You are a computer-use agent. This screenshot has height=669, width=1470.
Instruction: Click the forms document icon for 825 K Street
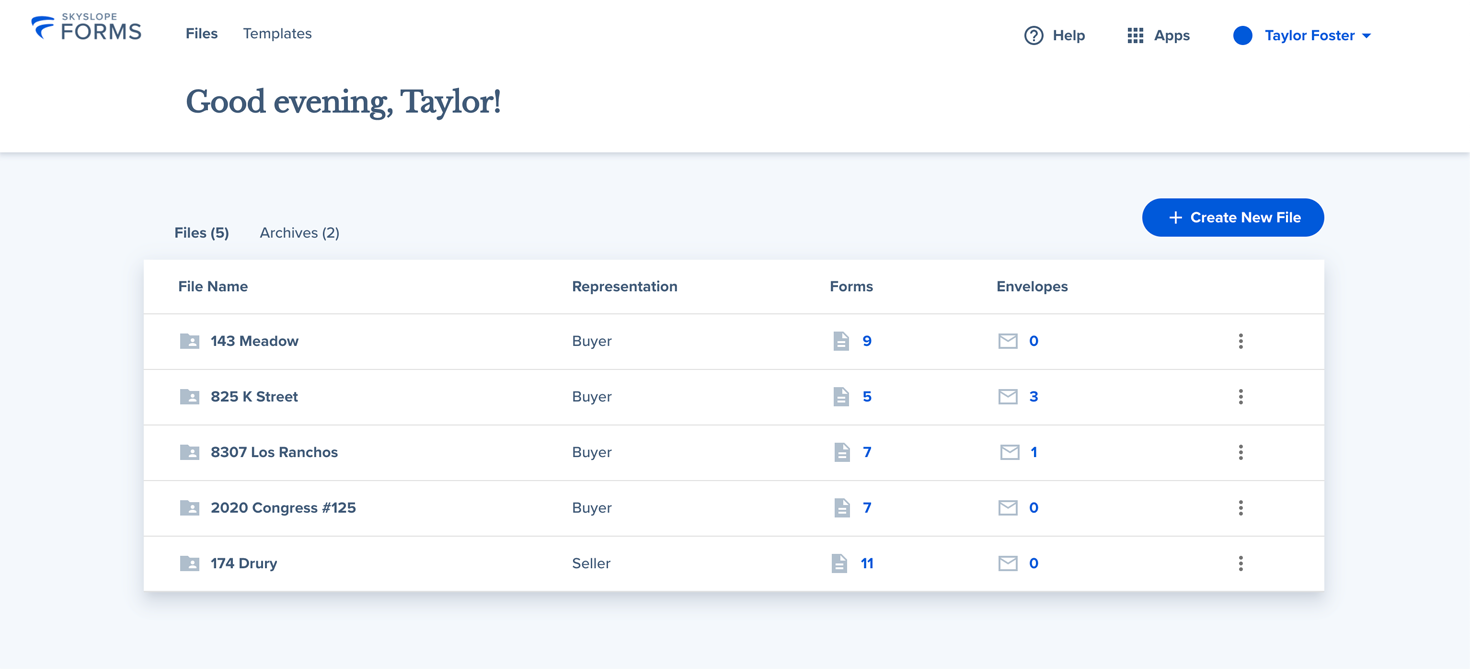tap(841, 397)
